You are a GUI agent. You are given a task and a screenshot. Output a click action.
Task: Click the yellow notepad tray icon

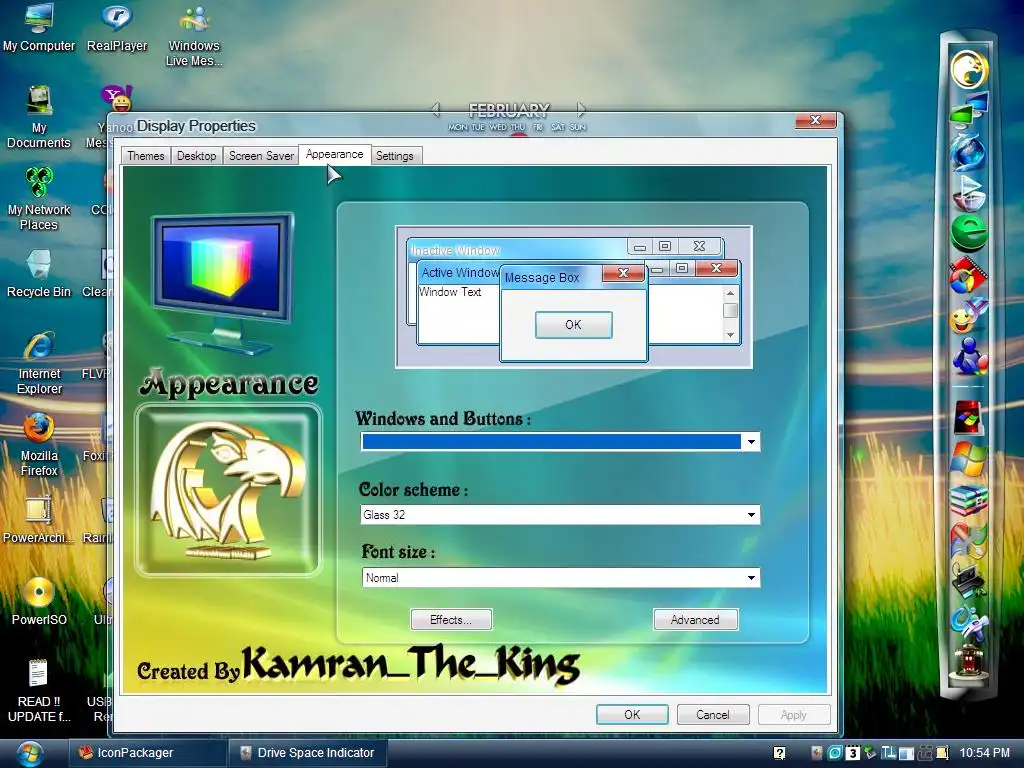[942, 753]
